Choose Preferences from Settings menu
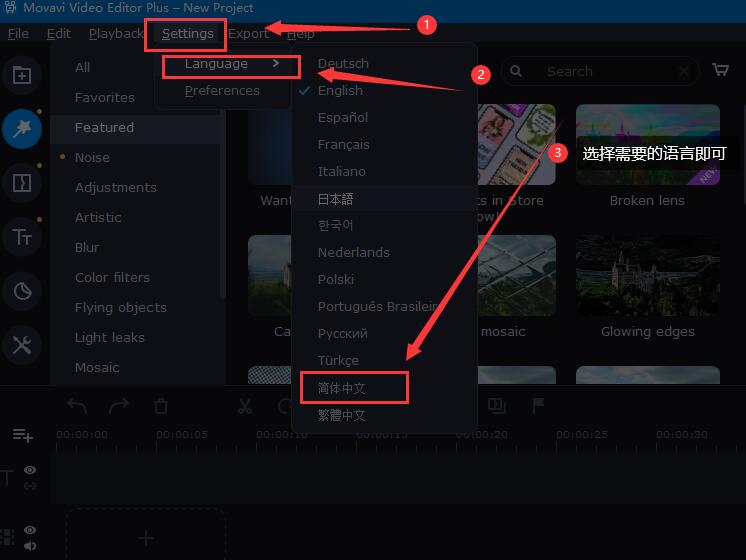The image size is (746, 560). tap(222, 90)
